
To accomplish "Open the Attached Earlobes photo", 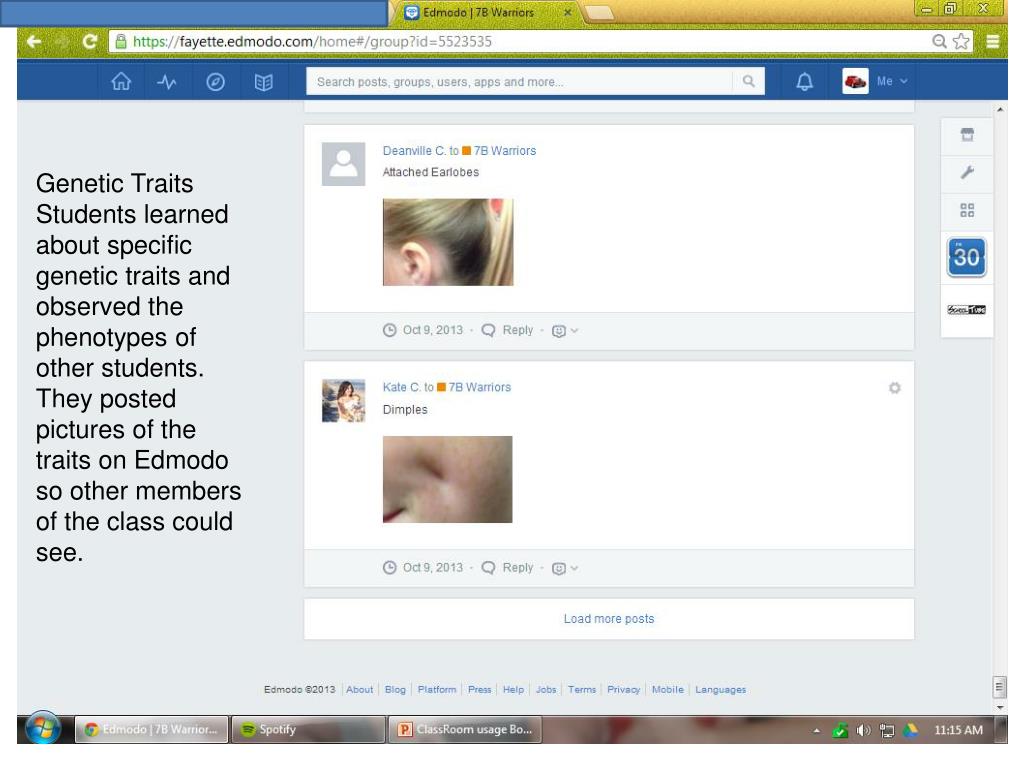I will coord(448,242).
